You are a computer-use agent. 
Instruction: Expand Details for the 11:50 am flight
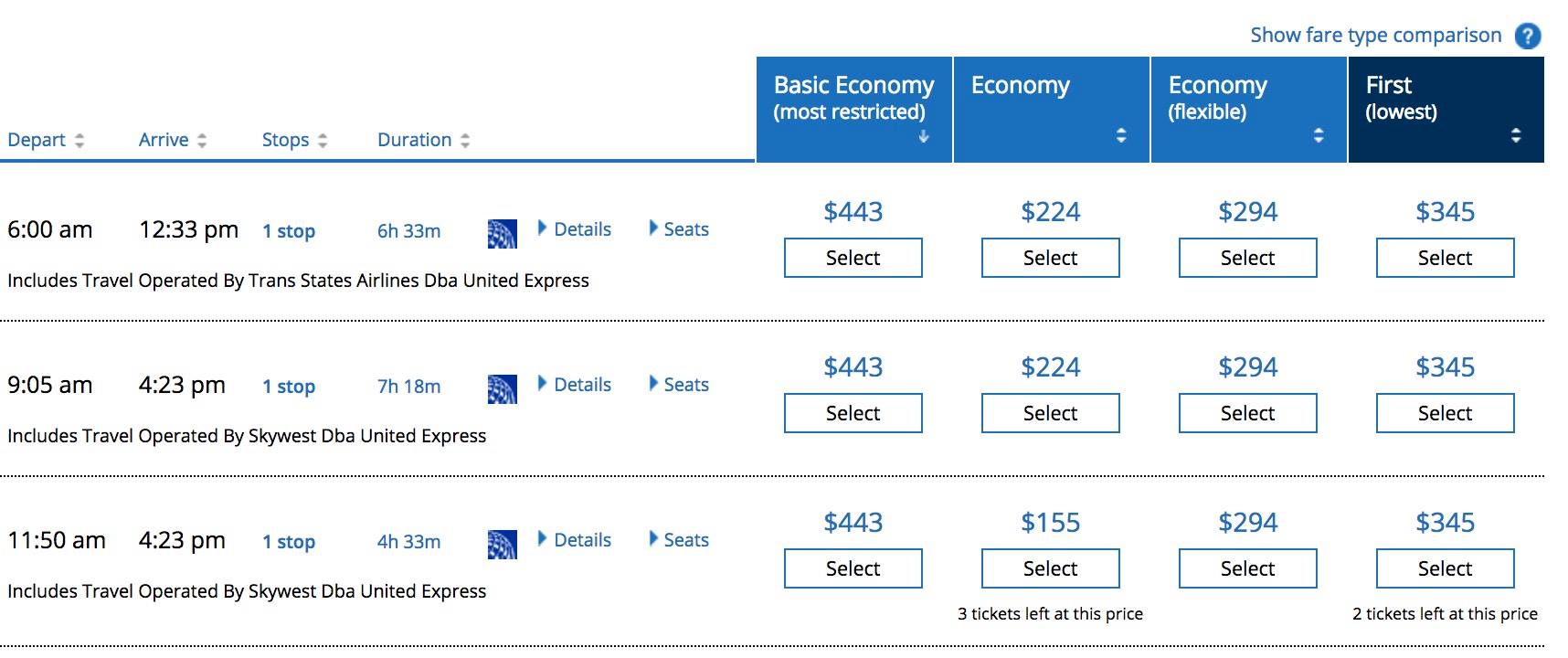click(x=575, y=540)
